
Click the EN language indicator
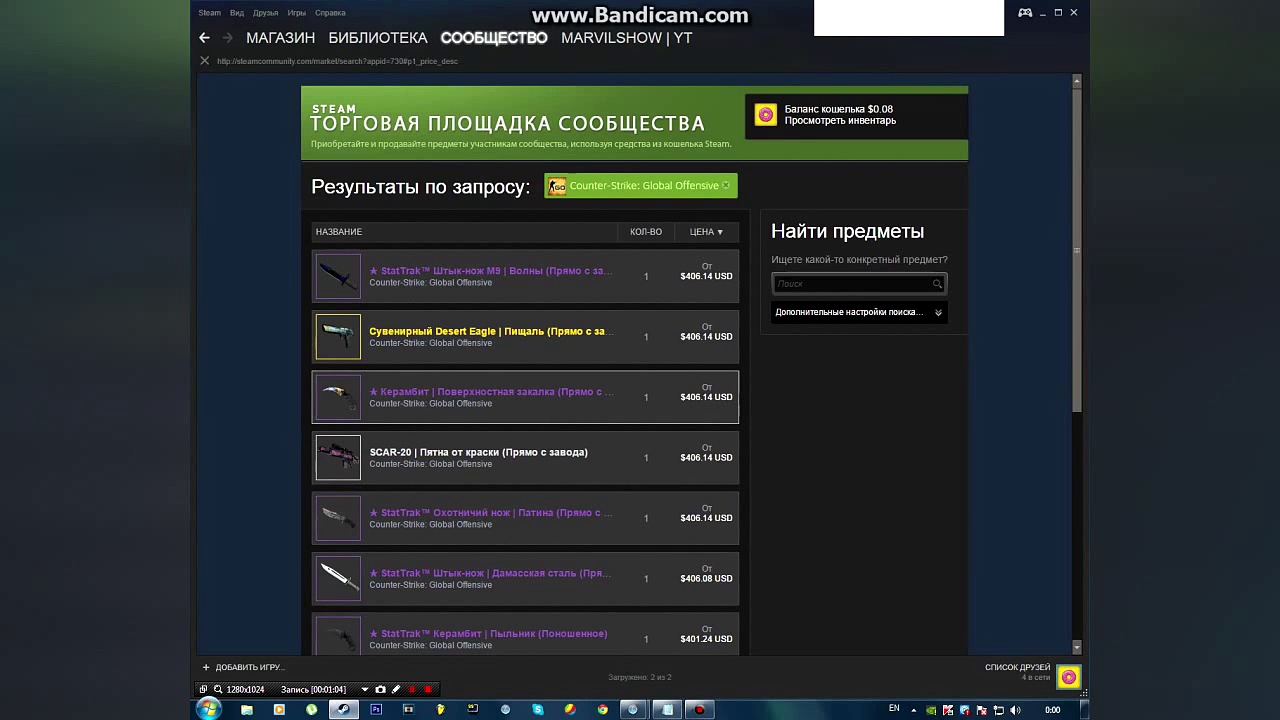click(894, 709)
